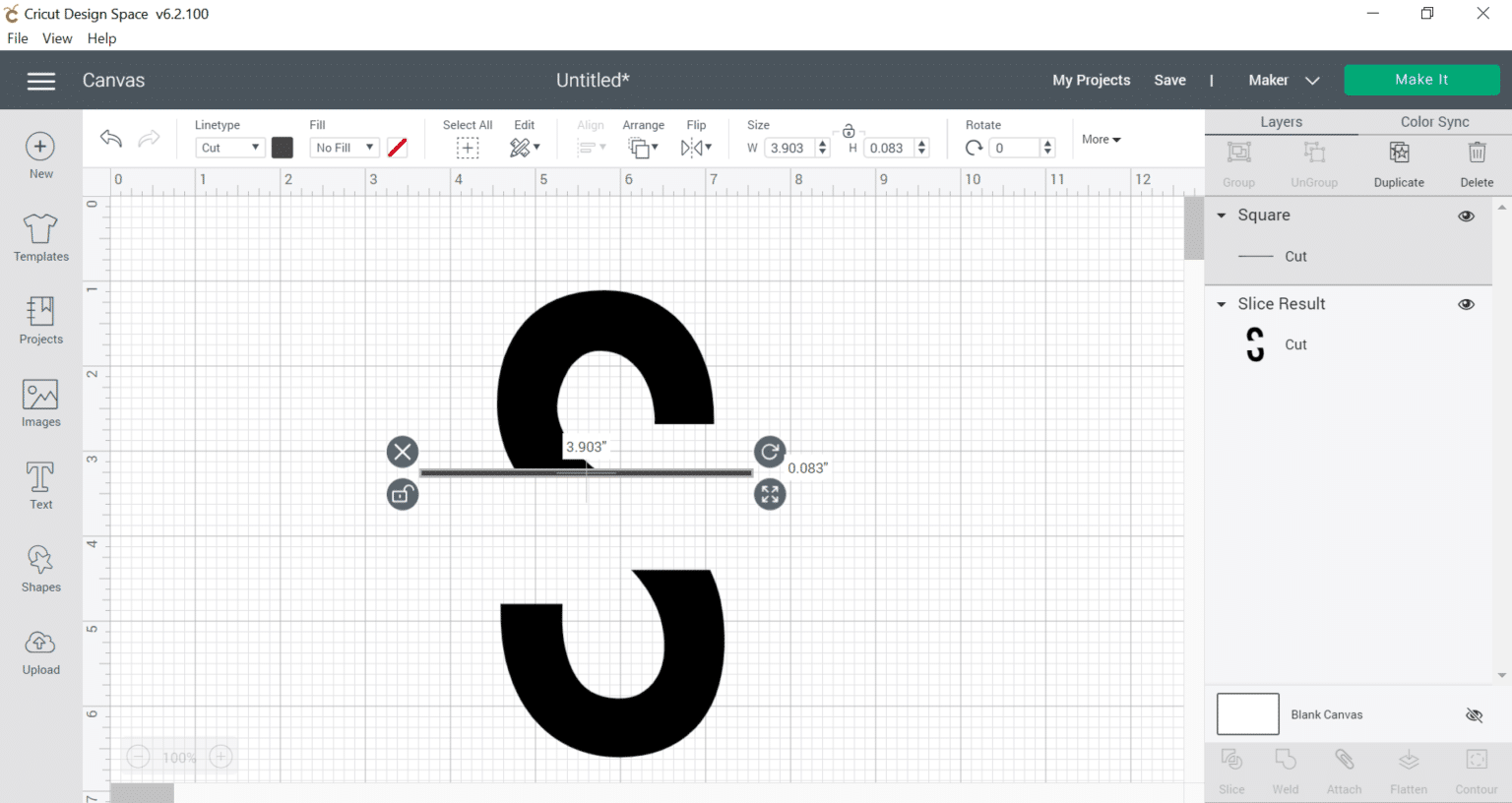
Task: Toggle visibility of Slice Result layer
Action: pos(1466,304)
